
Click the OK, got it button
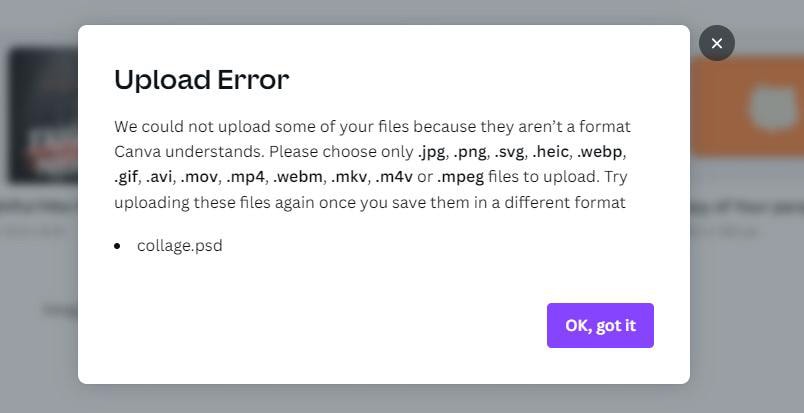click(x=600, y=325)
